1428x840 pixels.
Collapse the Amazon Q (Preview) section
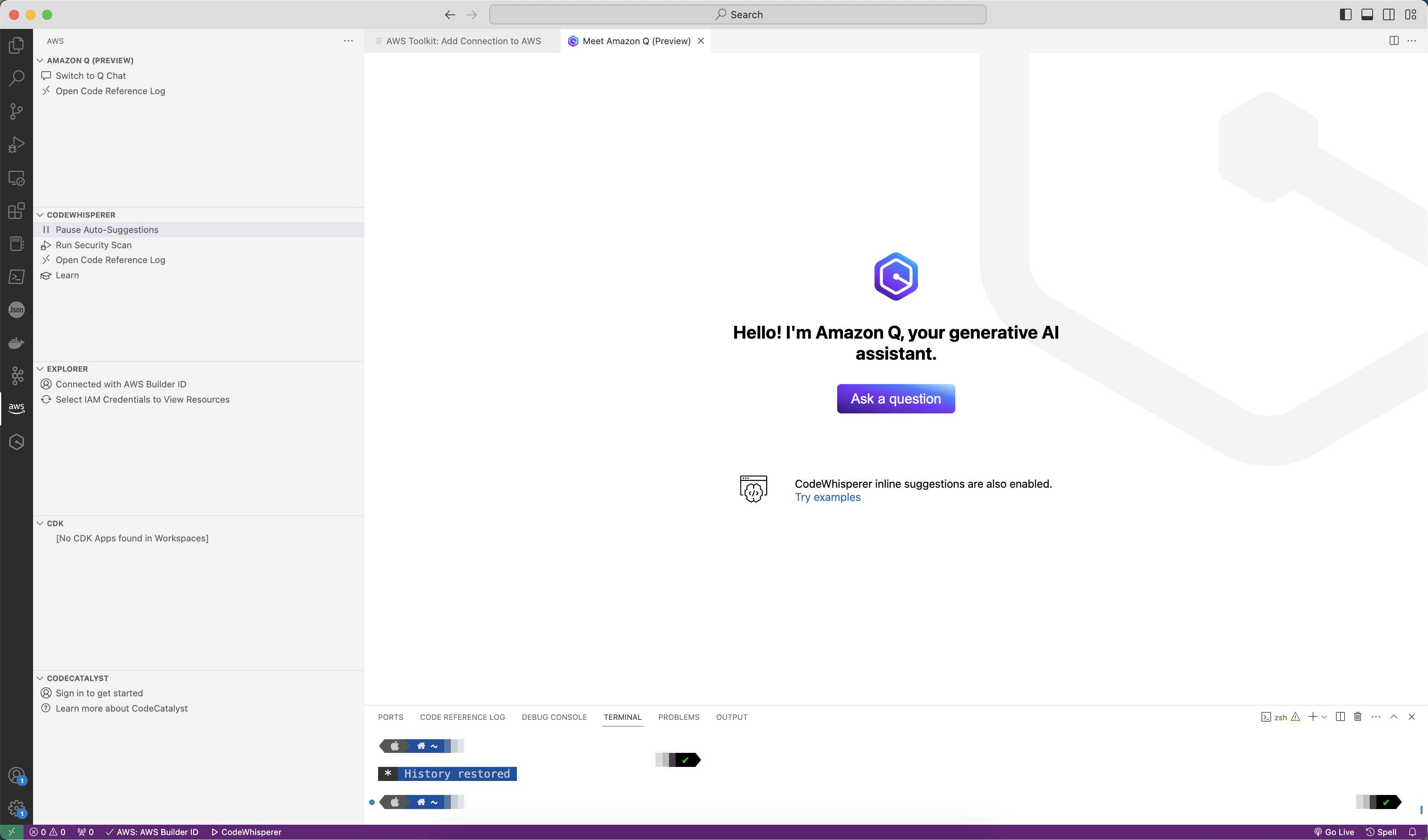(40, 61)
